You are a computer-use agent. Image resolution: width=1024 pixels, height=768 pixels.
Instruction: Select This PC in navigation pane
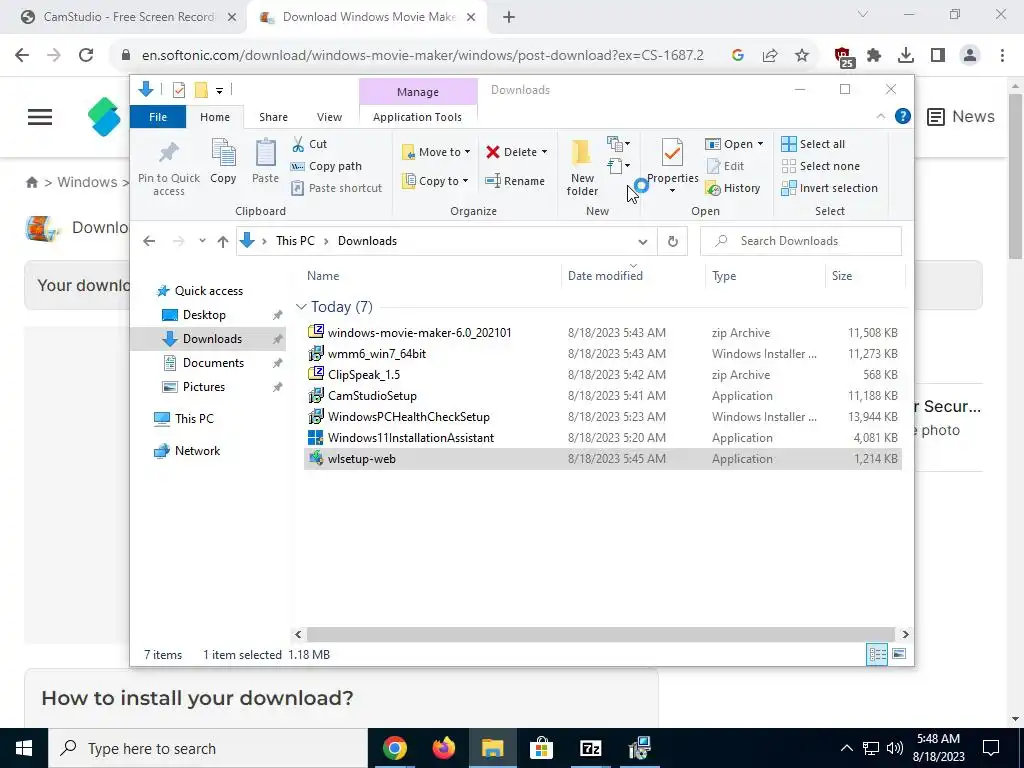(x=194, y=419)
